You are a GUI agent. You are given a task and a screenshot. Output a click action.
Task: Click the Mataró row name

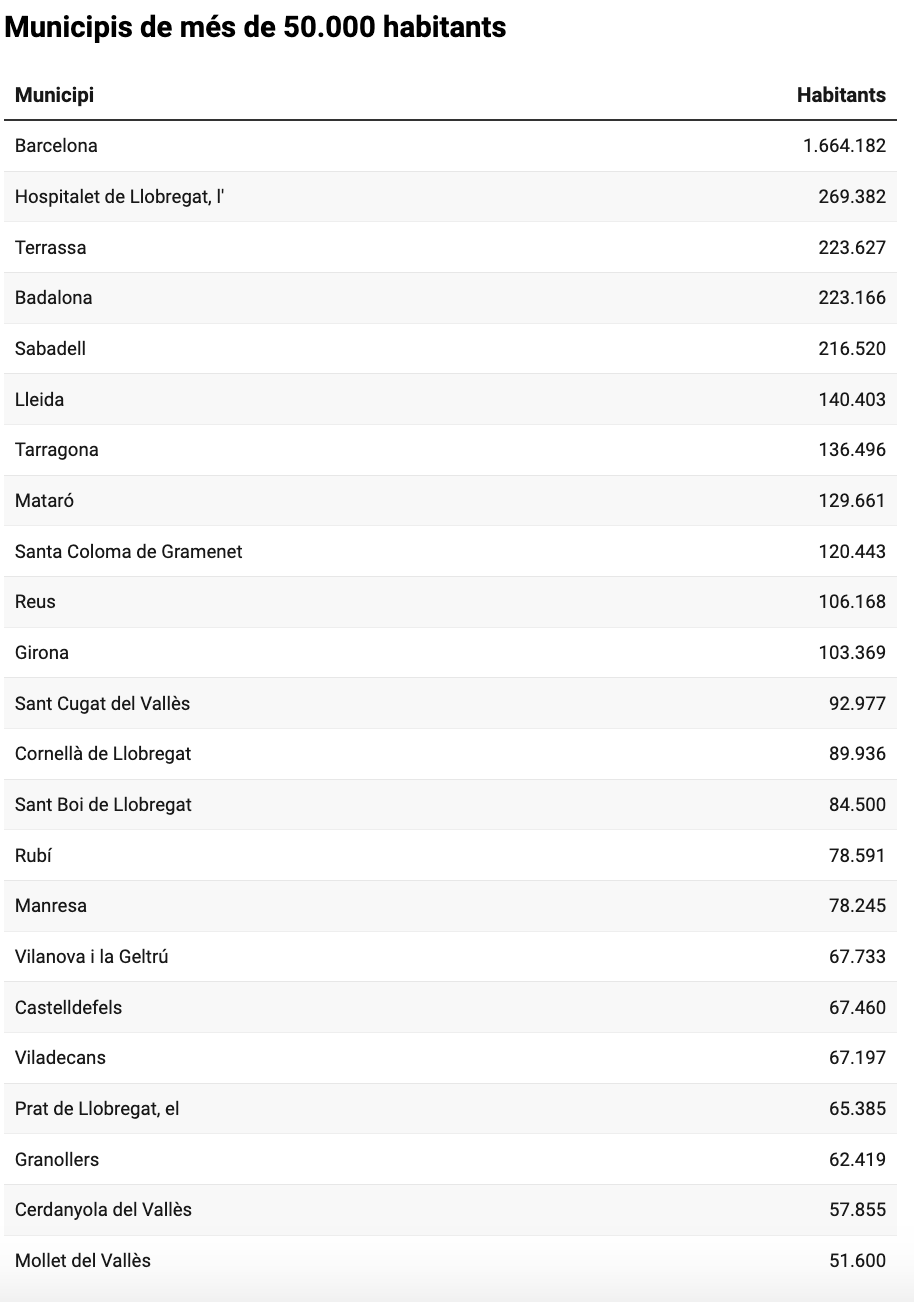[x=44, y=501]
